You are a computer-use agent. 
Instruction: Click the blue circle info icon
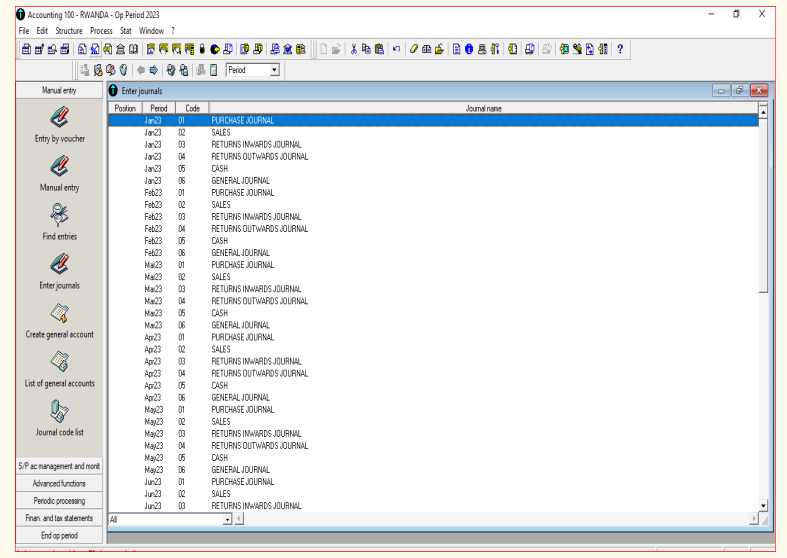click(469, 49)
